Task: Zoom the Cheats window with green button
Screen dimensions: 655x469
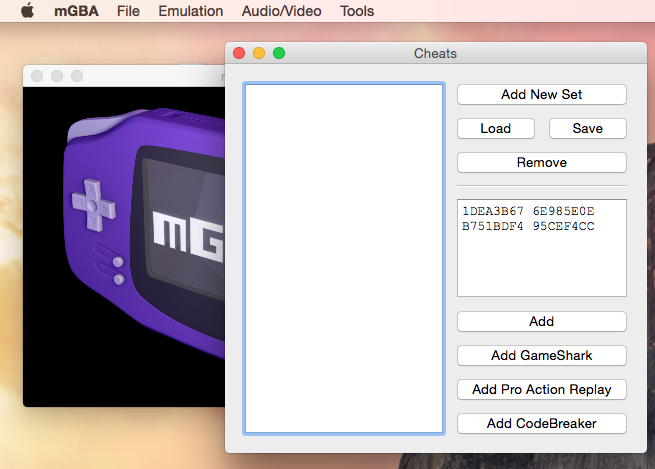Action: (x=279, y=53)
